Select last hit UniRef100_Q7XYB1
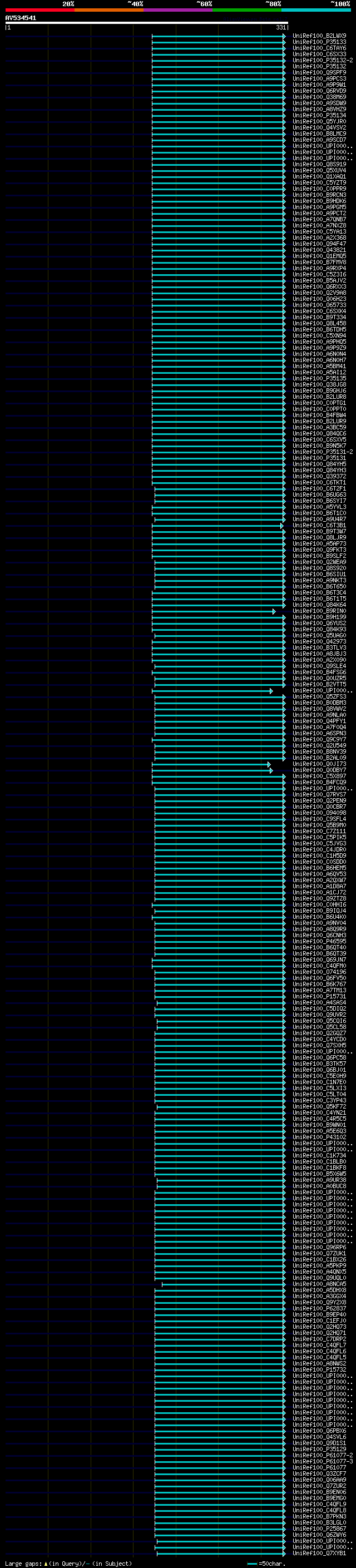This screenshot has width=356, height=1568. click(319, 1554)
